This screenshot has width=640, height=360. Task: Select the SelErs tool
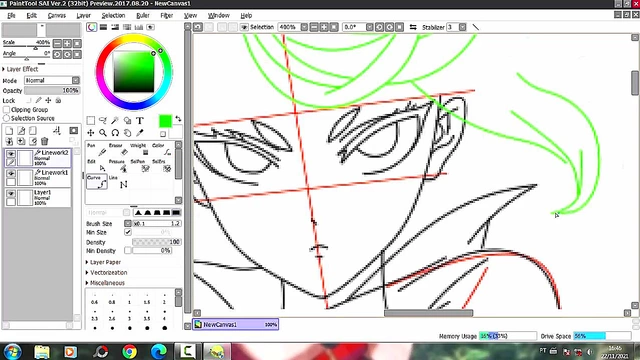point(162,166)
